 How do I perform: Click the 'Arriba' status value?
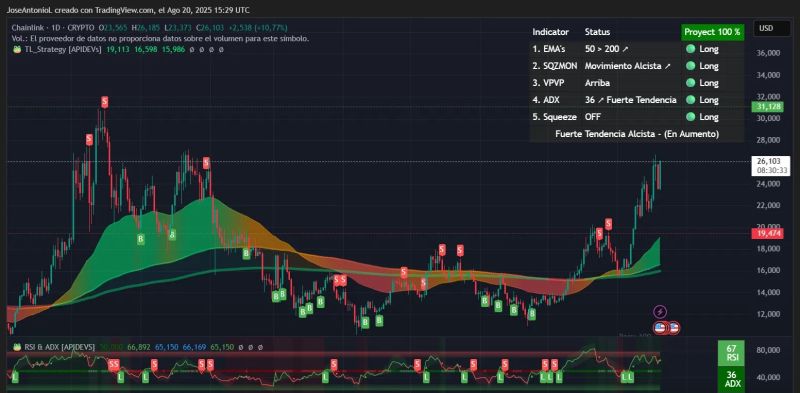pyautogui.click(x=597, y=83)
